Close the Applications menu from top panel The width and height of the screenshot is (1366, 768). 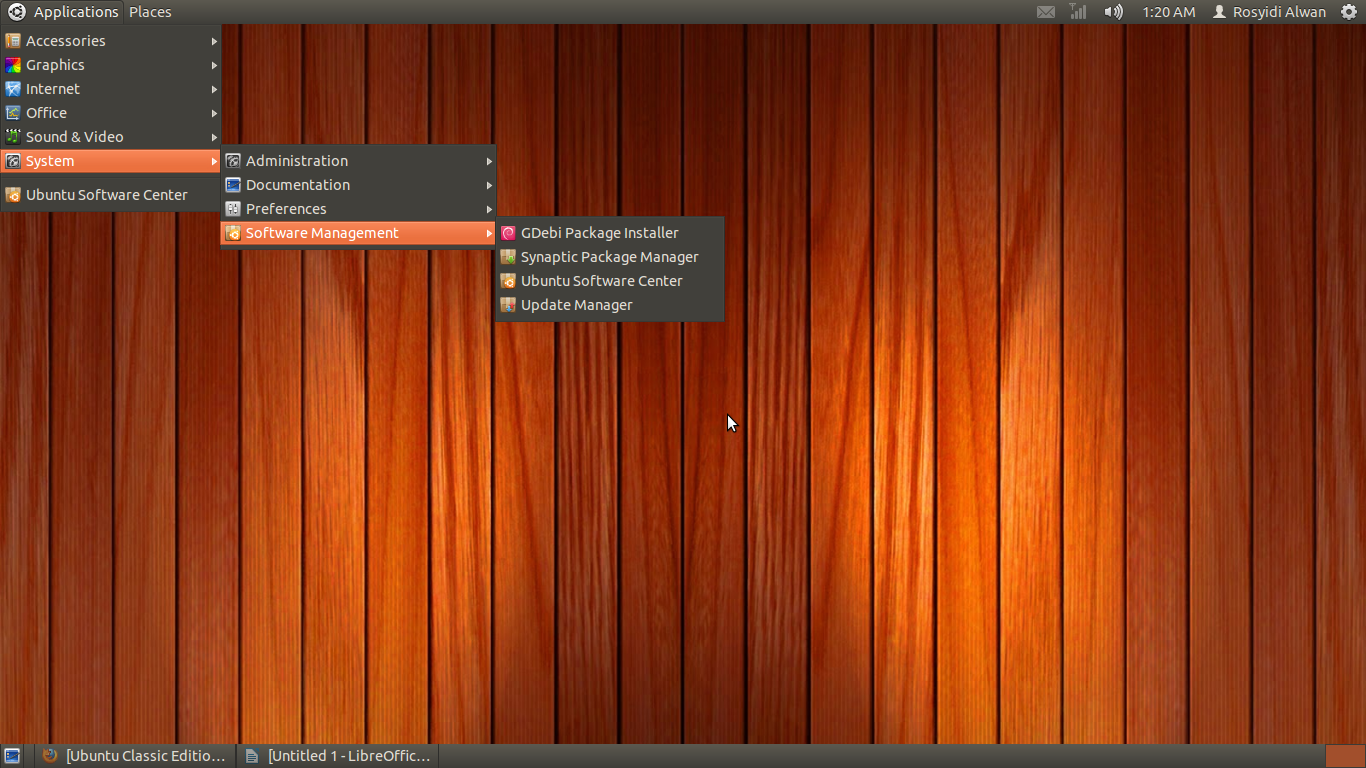point(64,12)
